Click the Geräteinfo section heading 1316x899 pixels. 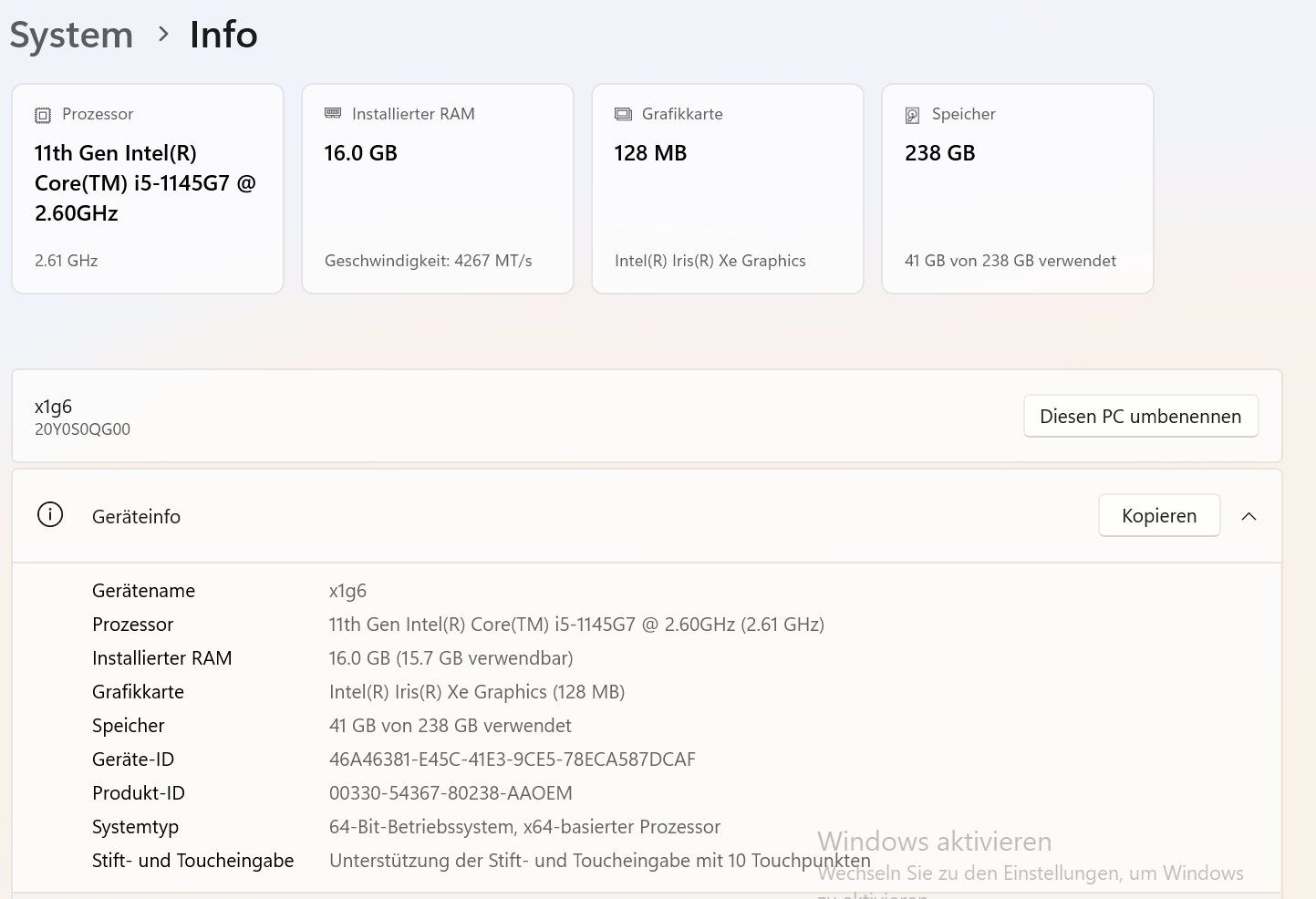tap(137, 517)
